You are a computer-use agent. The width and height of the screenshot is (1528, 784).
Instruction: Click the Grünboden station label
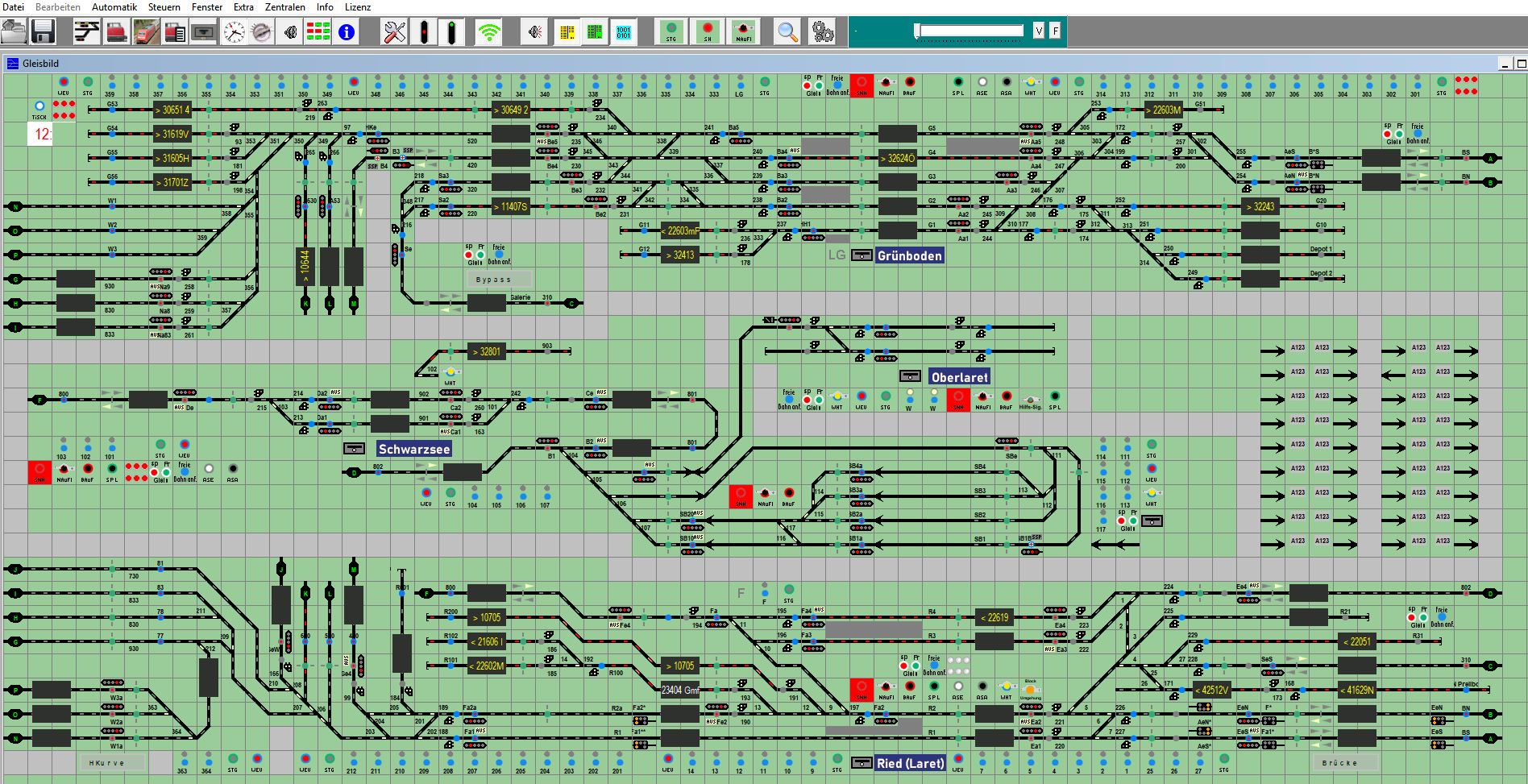pyautogui.click(x=909, y=255)
